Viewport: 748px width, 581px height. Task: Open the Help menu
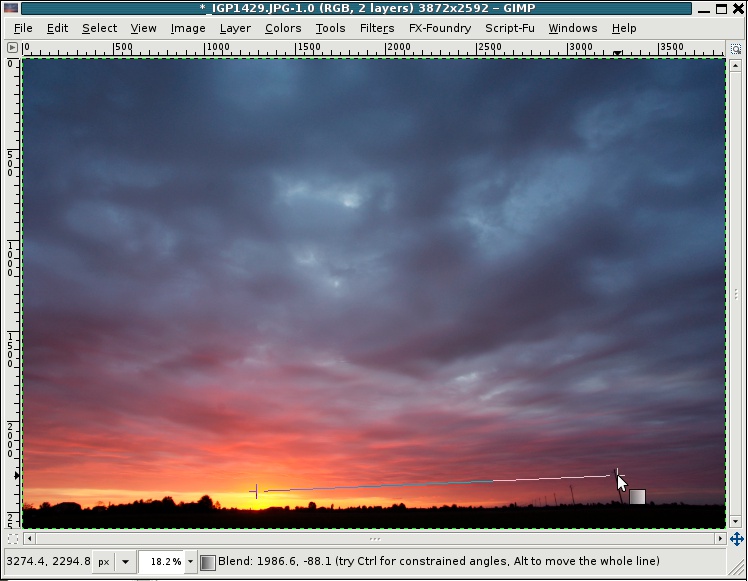[x=623, y=28]
